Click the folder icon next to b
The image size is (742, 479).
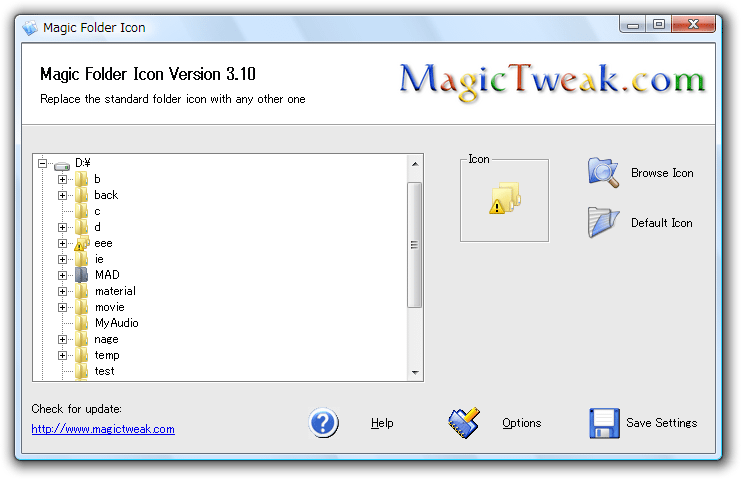click(x=82, y=179)
